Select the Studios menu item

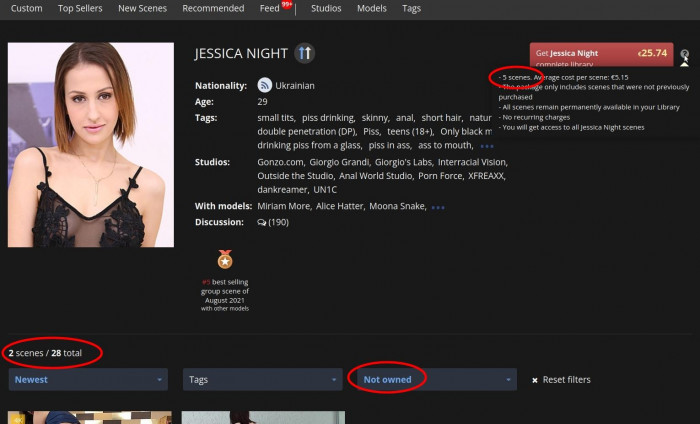pos(326,8)
